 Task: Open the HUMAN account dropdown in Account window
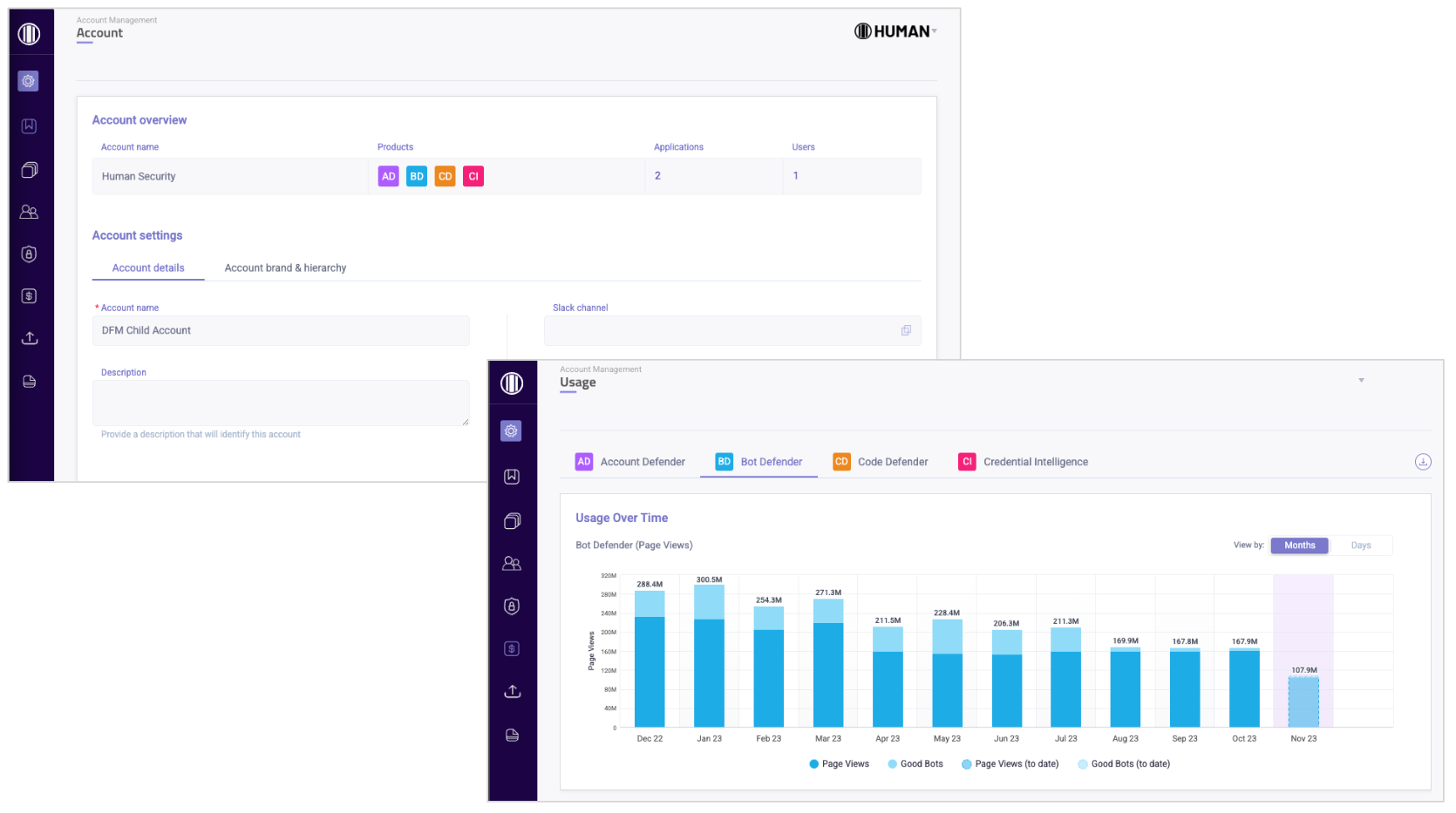(895, 31)
